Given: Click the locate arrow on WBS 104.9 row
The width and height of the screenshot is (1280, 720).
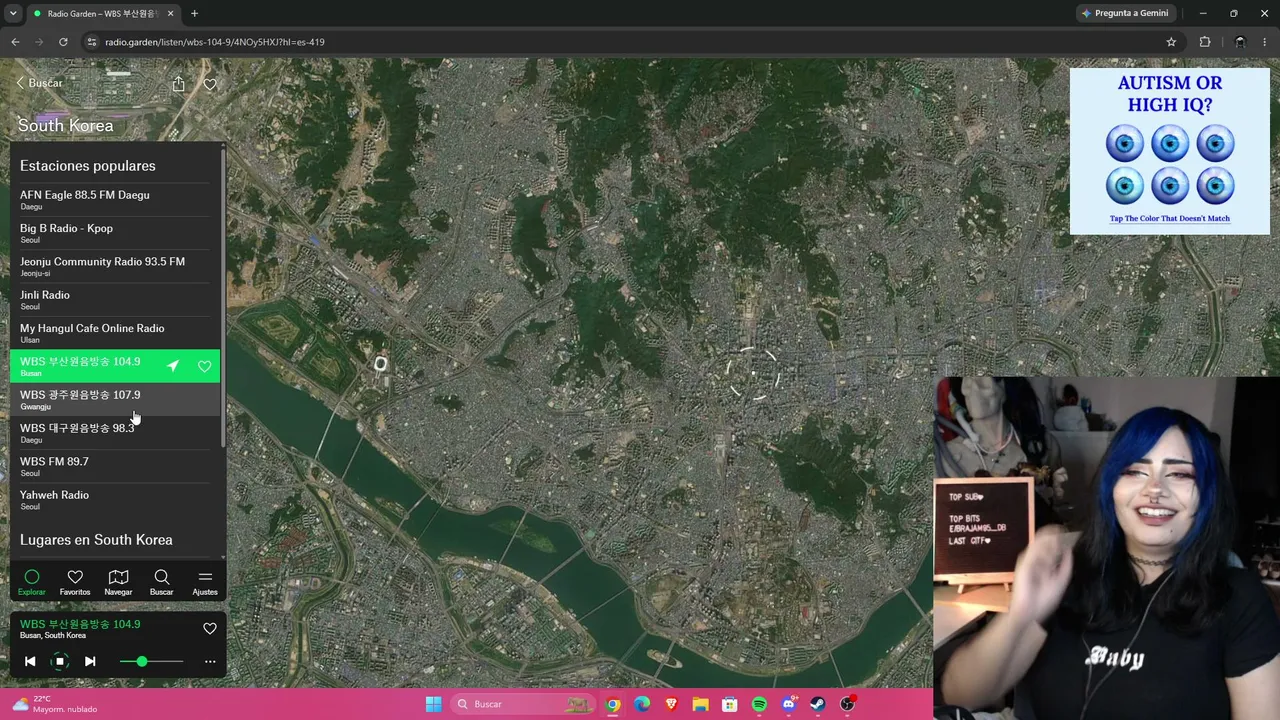Looking at the screenshot, I should (173, 366).
